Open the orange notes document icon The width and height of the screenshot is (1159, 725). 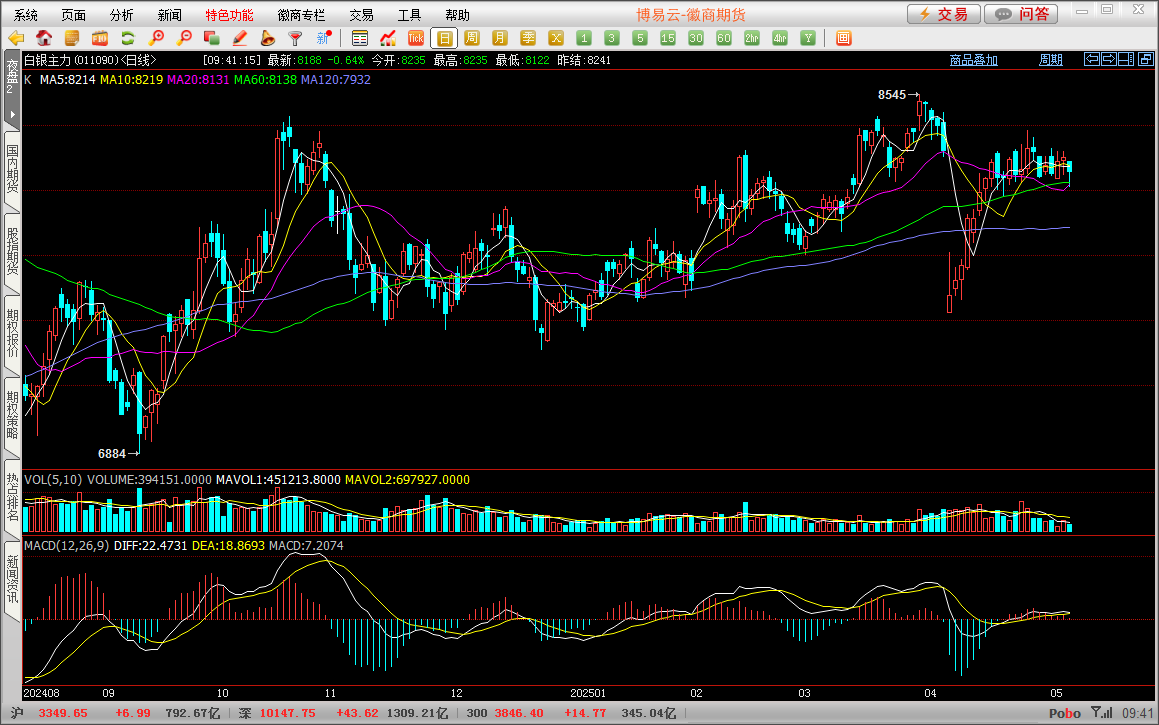(72, 38)
